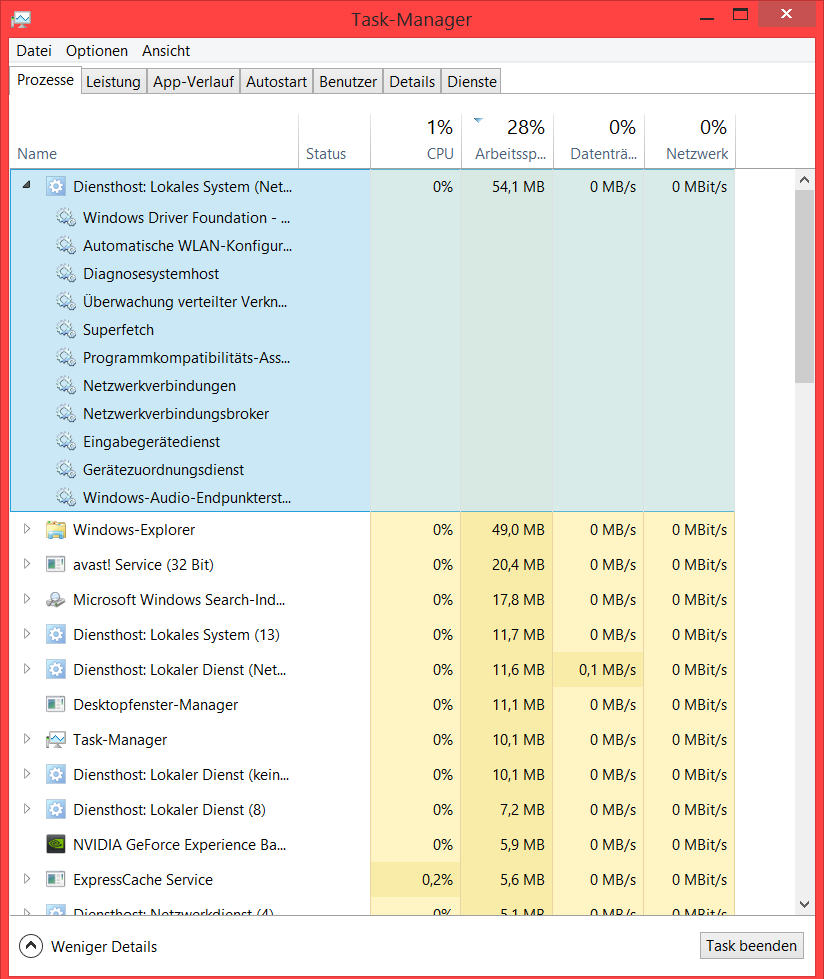Click gear icon of Diensthost: Lokaler Dienst (Net...
The height and width of the screenshot is (979, 824).
[56, 669]
